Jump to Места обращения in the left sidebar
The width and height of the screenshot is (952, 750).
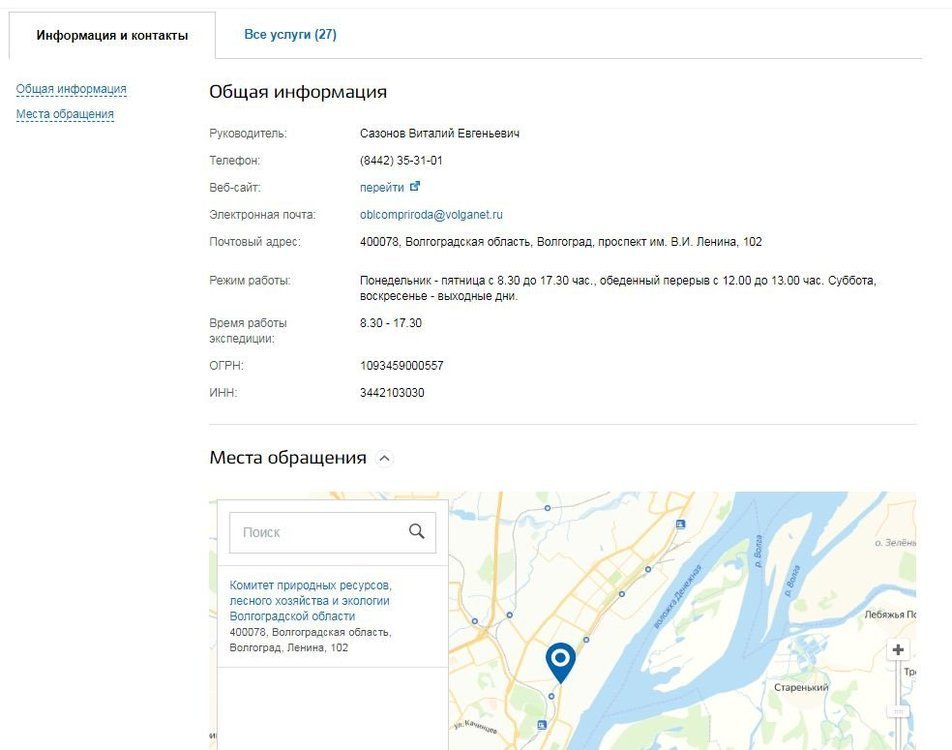[65, 114]
